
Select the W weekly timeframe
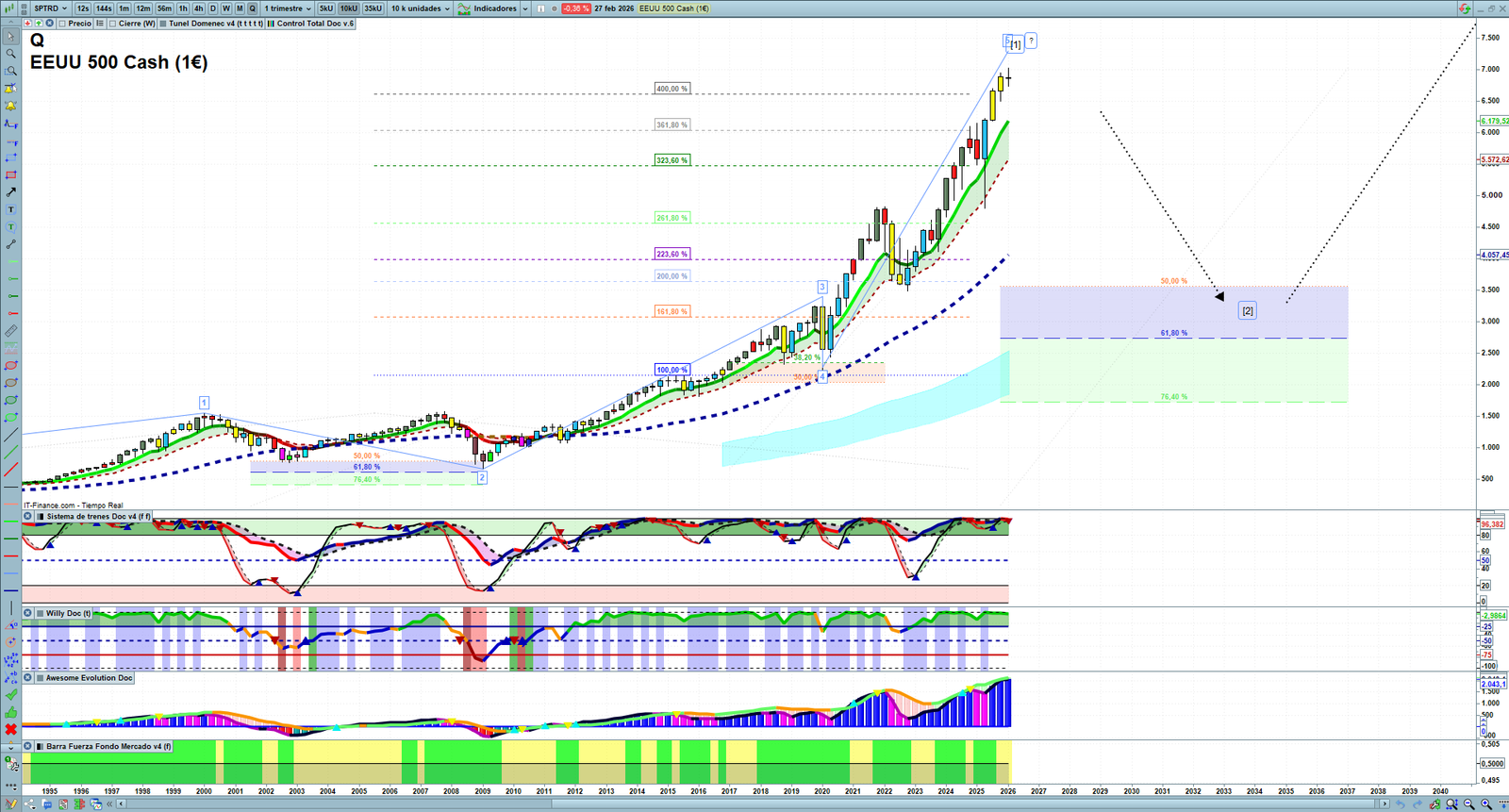[x=226, y=8]
